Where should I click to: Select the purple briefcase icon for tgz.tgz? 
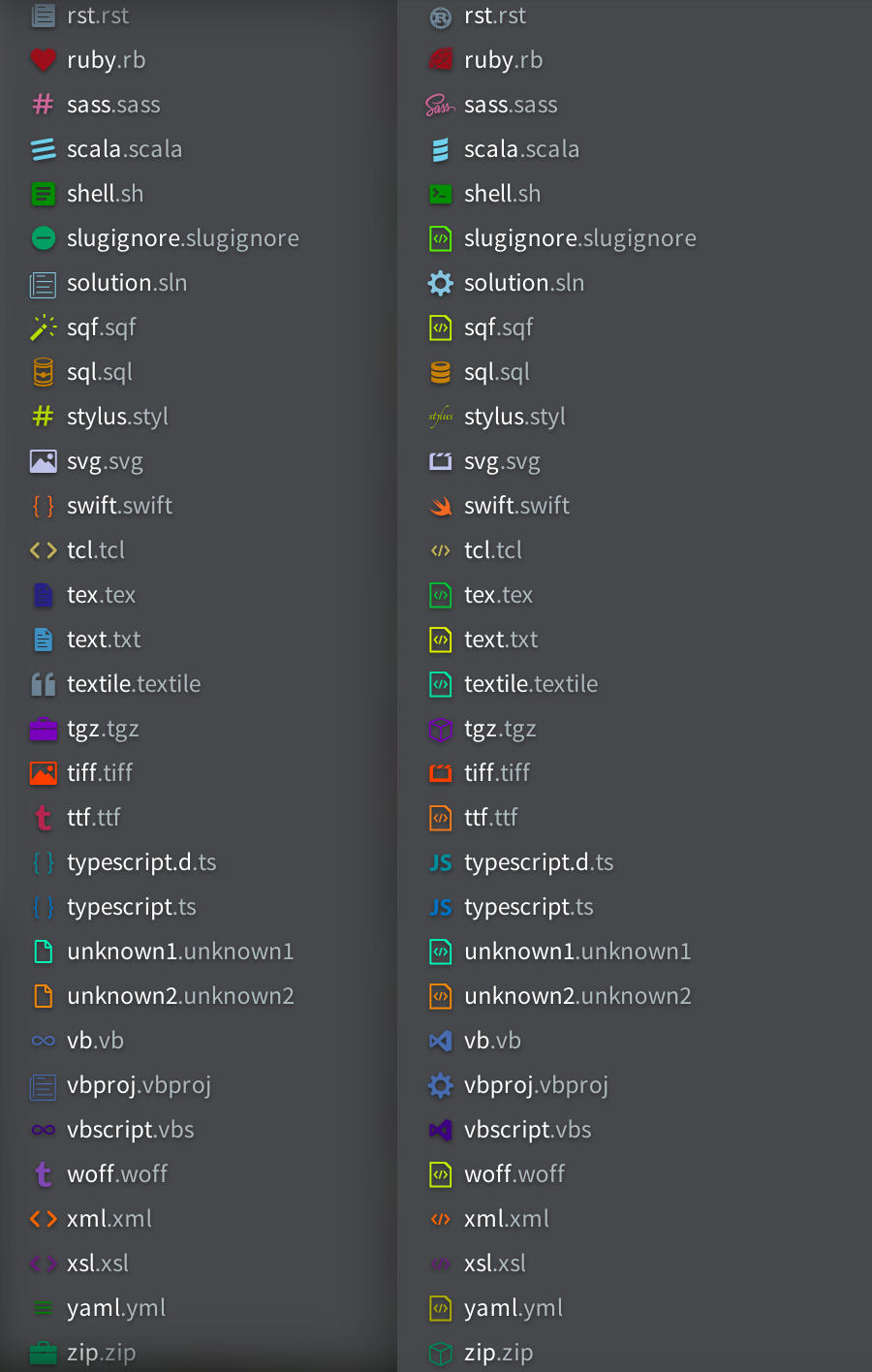pos(43,729)
